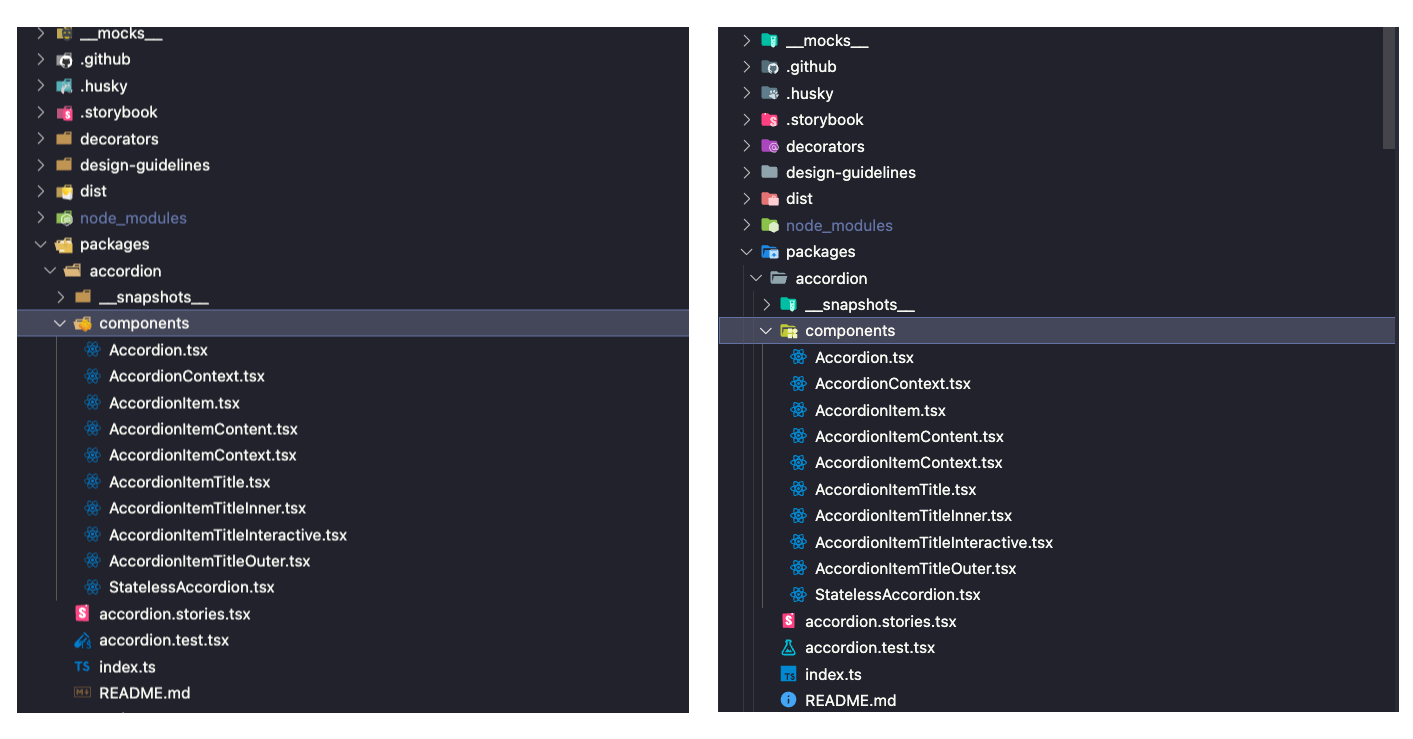
Task: Click the red dist folder icon in right panel
Action: pyautogui.click(x=769, y=199)
